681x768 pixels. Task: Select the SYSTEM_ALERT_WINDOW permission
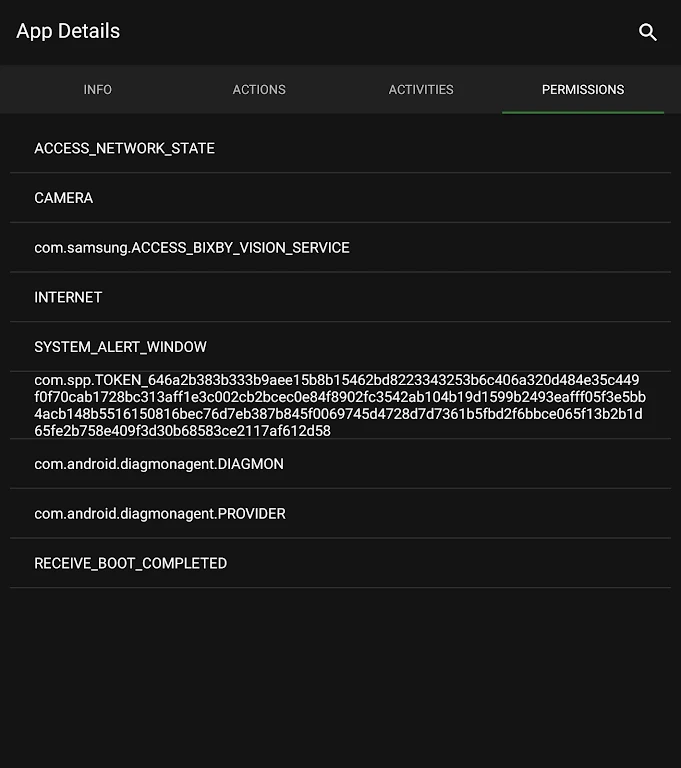click(121, 347)
